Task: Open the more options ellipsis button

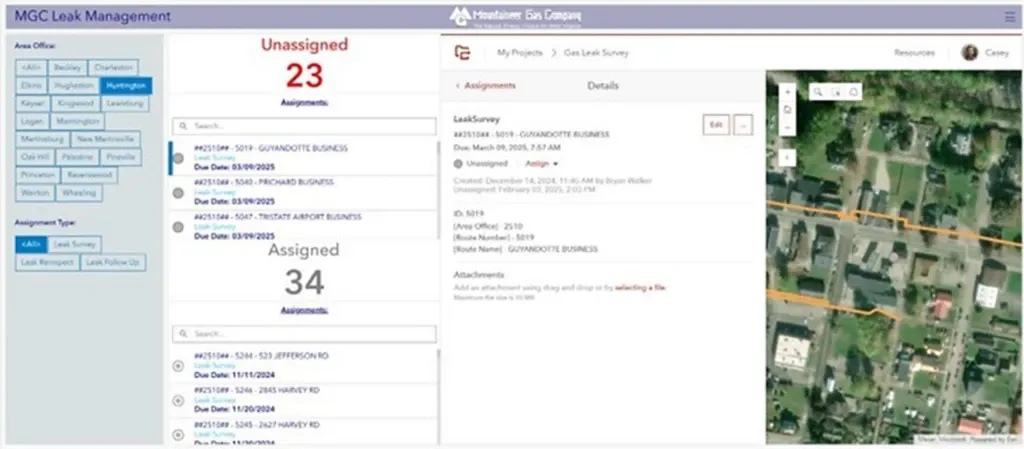Action: click(x=743, y=125)
